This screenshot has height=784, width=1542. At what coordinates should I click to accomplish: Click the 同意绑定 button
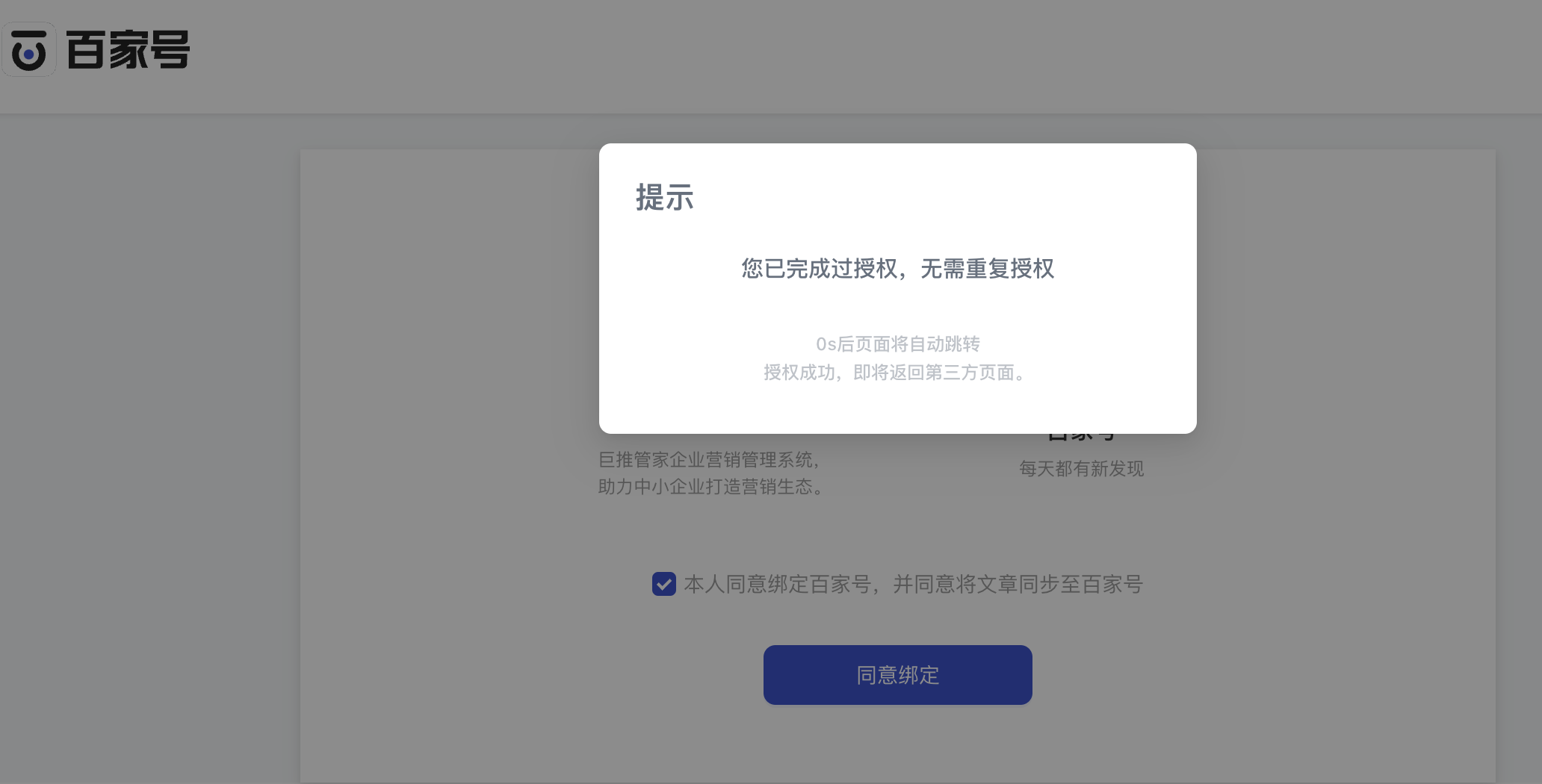pos(897,675)
